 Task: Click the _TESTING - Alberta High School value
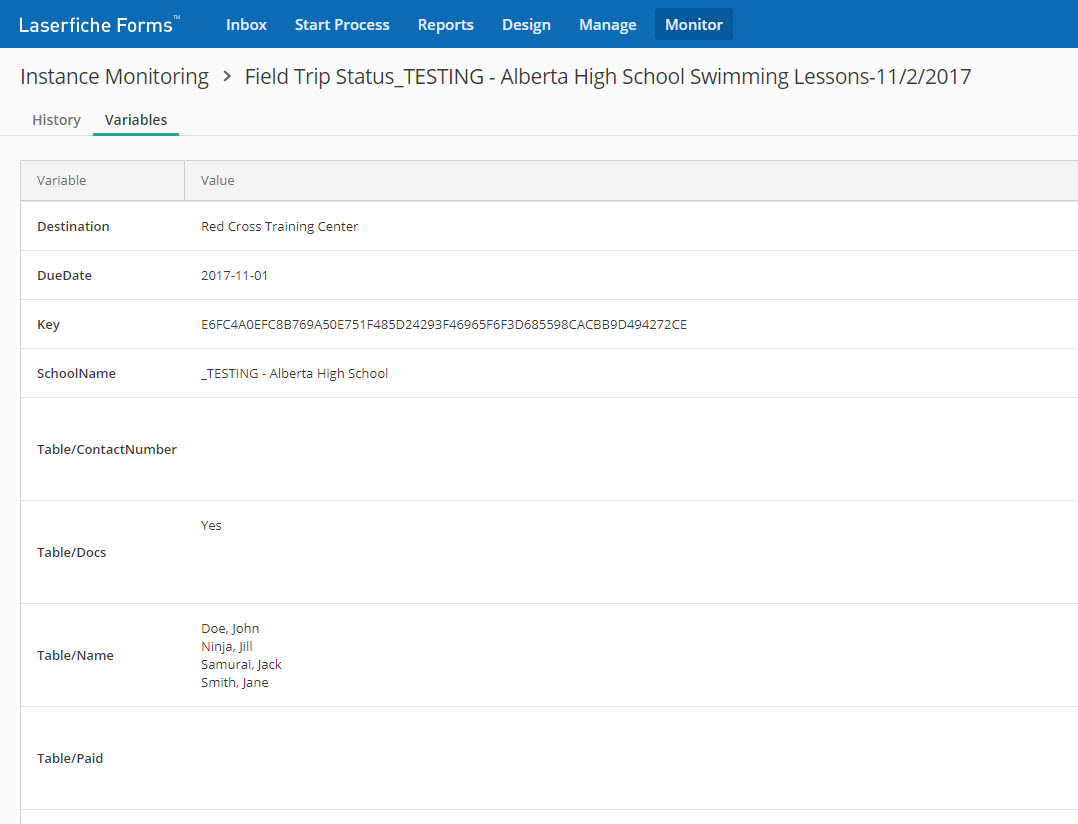(x=294, y=374)
